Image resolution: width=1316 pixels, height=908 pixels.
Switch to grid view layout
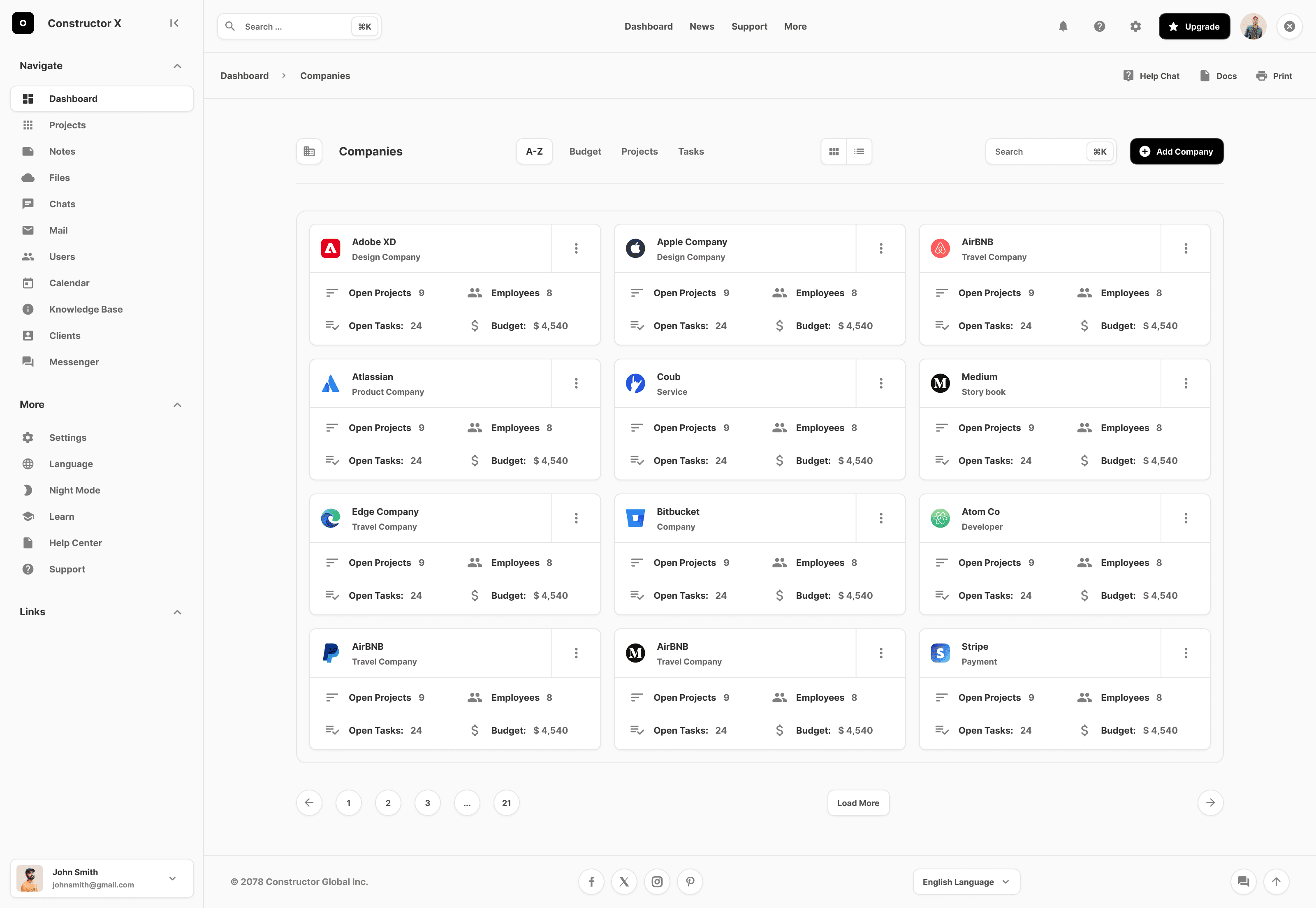pyautogui.click(x=834, y=151)
